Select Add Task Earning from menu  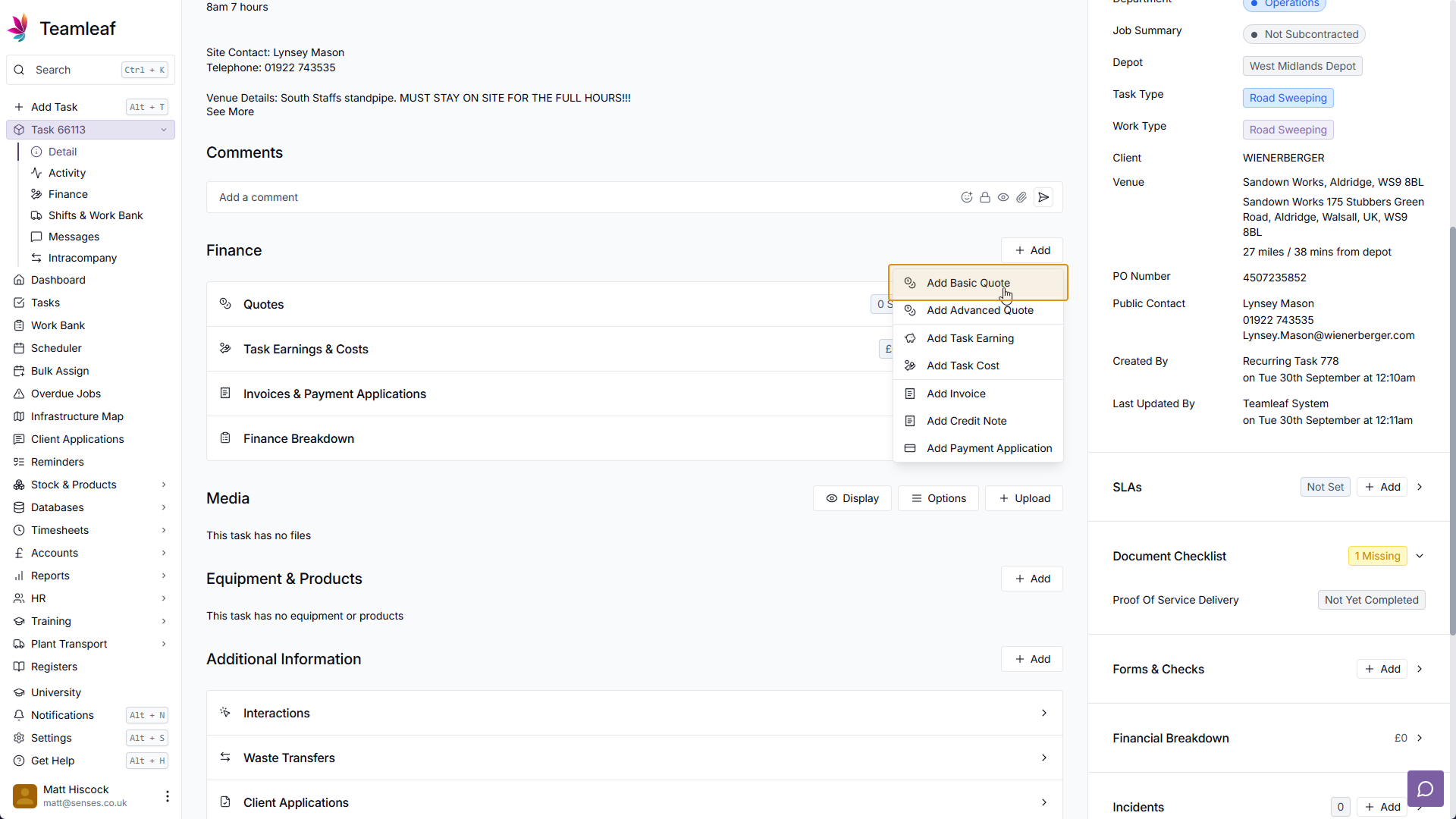pos(970,338)
